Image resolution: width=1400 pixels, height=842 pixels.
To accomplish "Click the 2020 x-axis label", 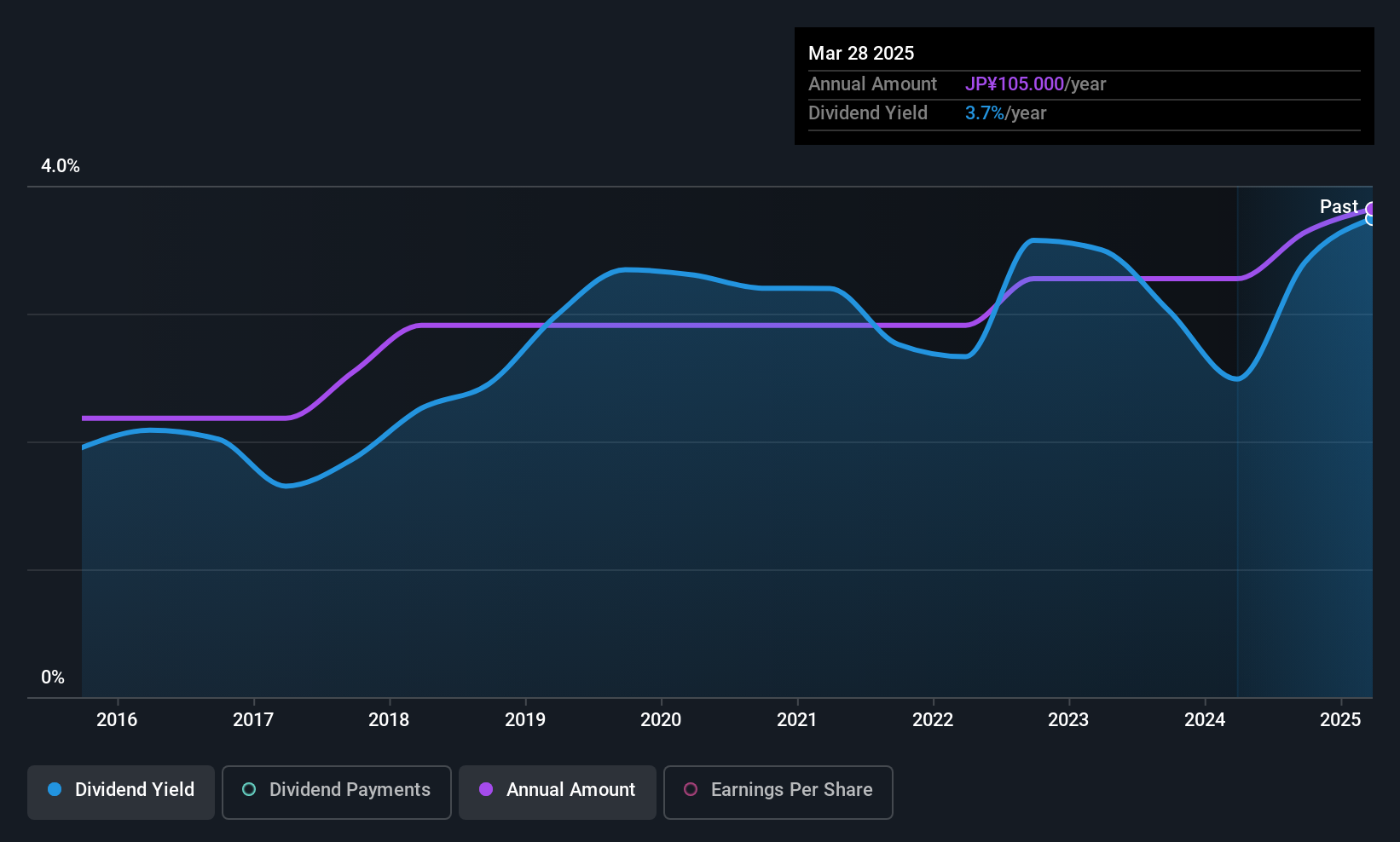I will coord(661,720).
